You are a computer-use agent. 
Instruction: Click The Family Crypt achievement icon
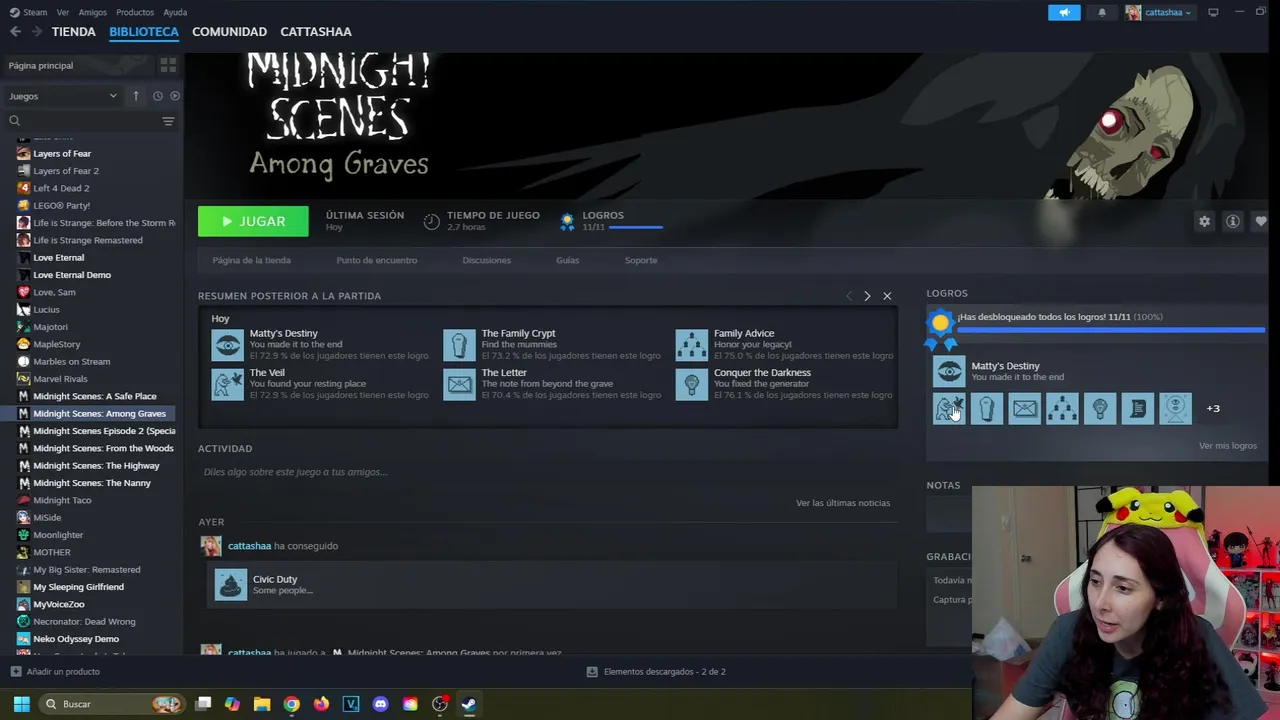coord(459,345)
